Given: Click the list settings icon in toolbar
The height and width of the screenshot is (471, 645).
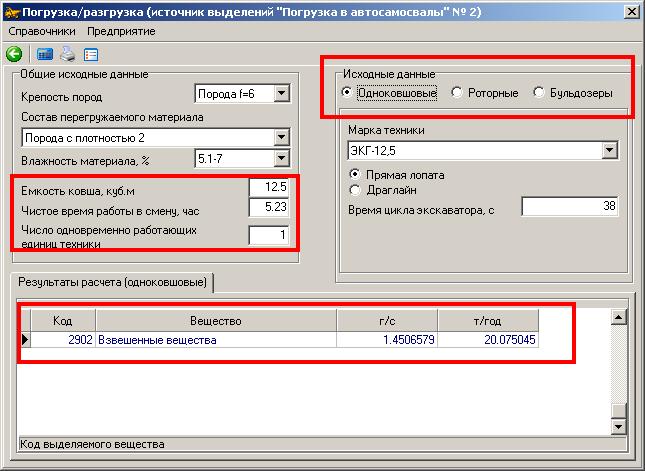Looking at the screenshot, I should 91,55.
